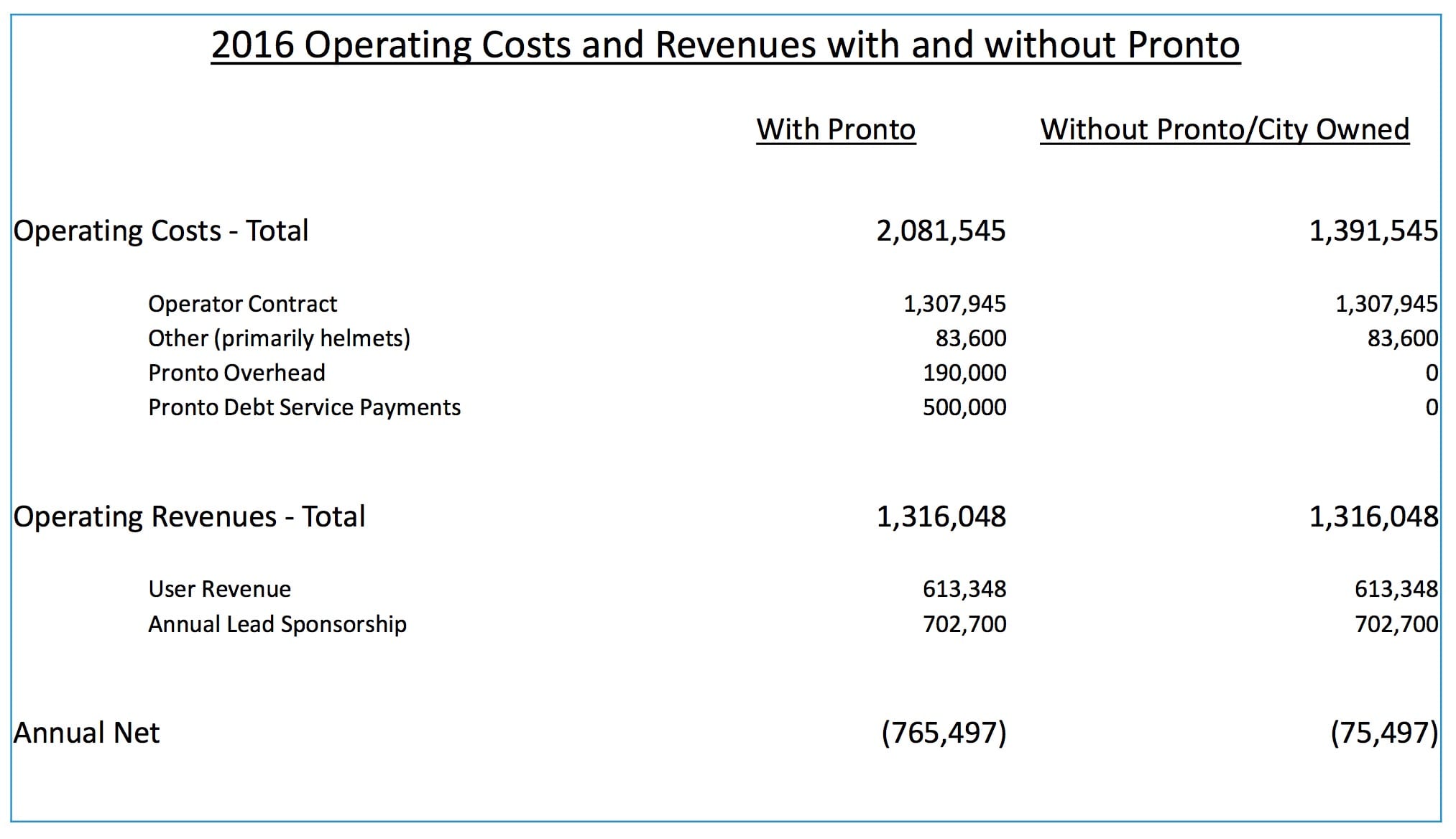This screenshot has height=839, width=1456.
Task: Select the With Pronto column header
Action: click(836, 129)
